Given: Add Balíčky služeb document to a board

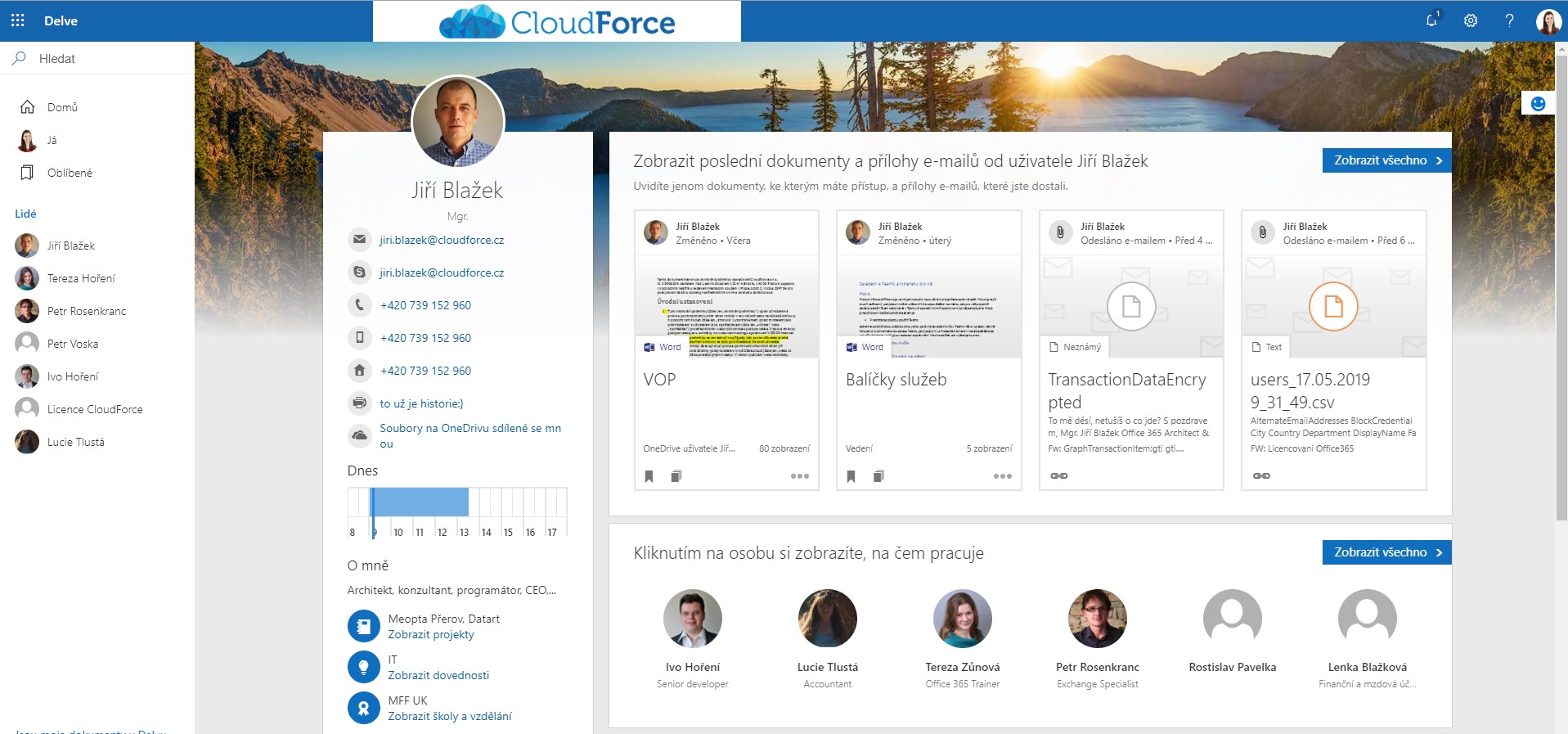Looking at the screenshot, I should coord(878,476).
